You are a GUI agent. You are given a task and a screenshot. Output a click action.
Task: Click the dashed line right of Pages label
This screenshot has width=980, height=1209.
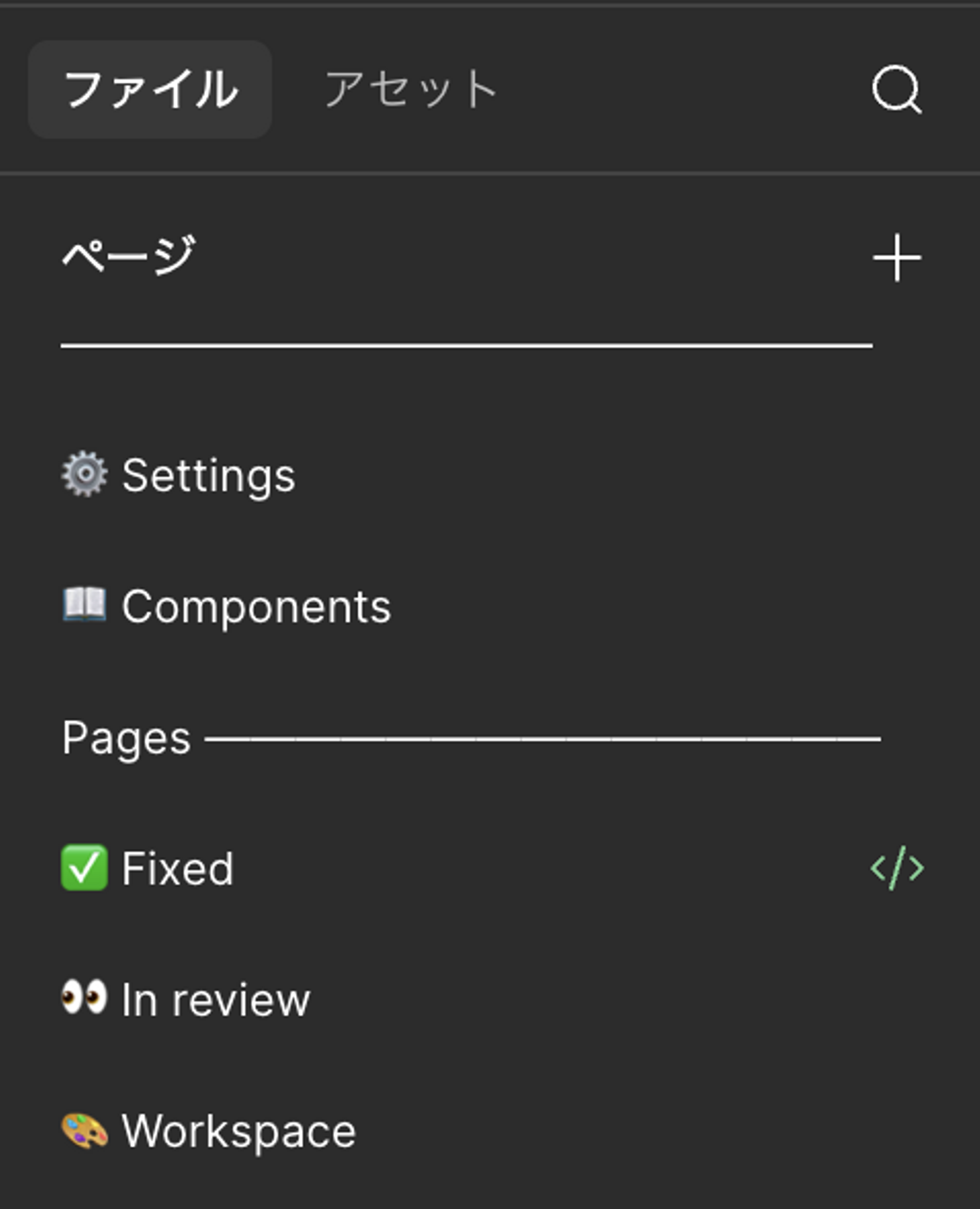click(x=542, y=738)
